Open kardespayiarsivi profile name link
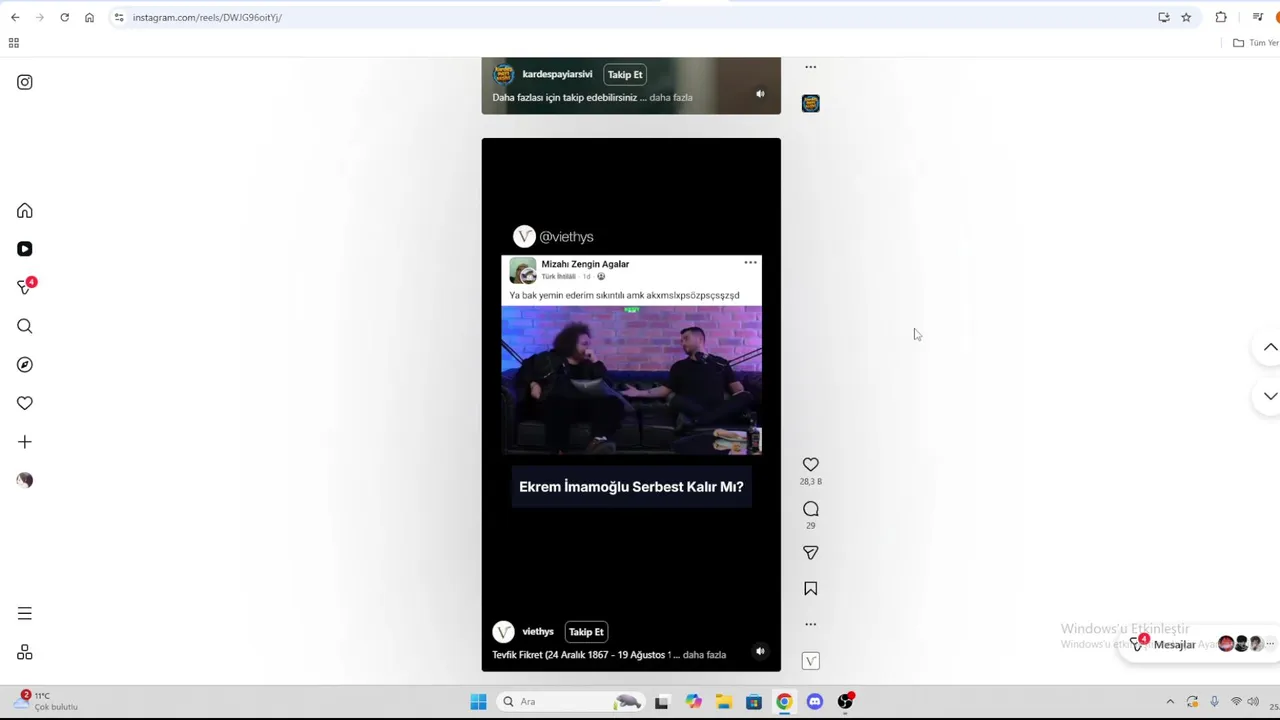Viewport: 1280px width, 720px height. [557, 74]
